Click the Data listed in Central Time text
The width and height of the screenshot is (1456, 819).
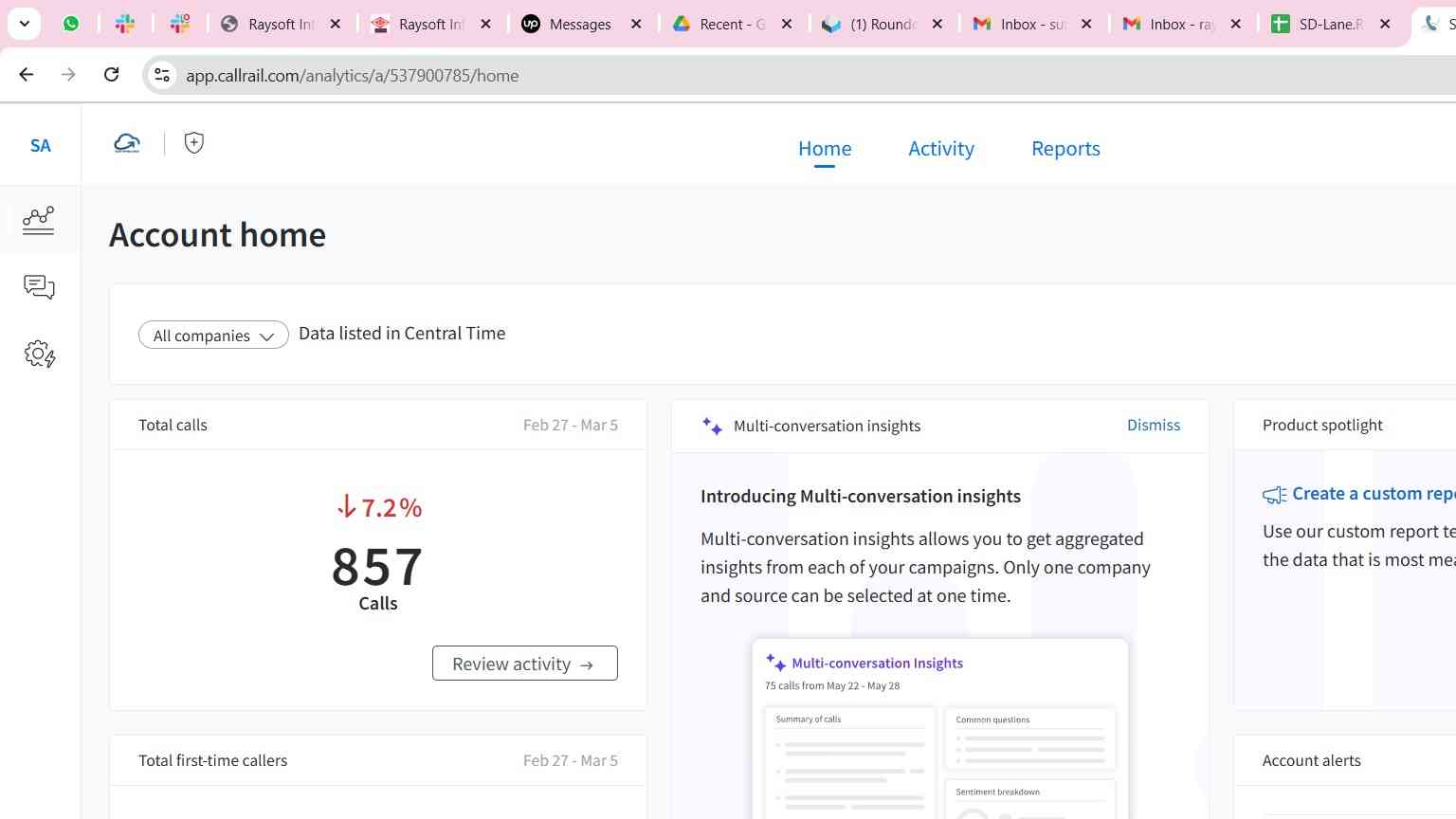coord(402,334)
